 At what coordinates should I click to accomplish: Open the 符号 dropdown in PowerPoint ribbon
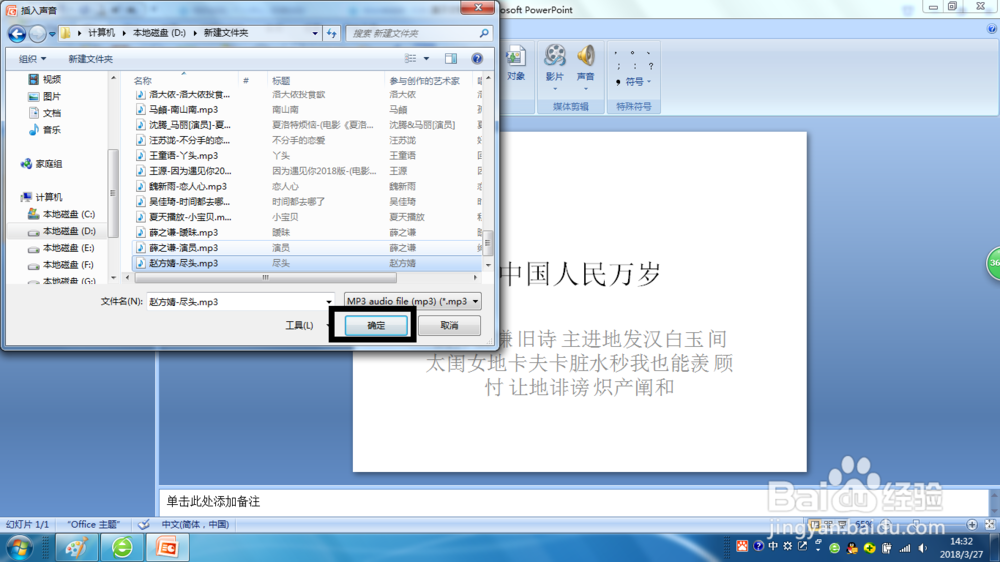(x=634, y=82)
